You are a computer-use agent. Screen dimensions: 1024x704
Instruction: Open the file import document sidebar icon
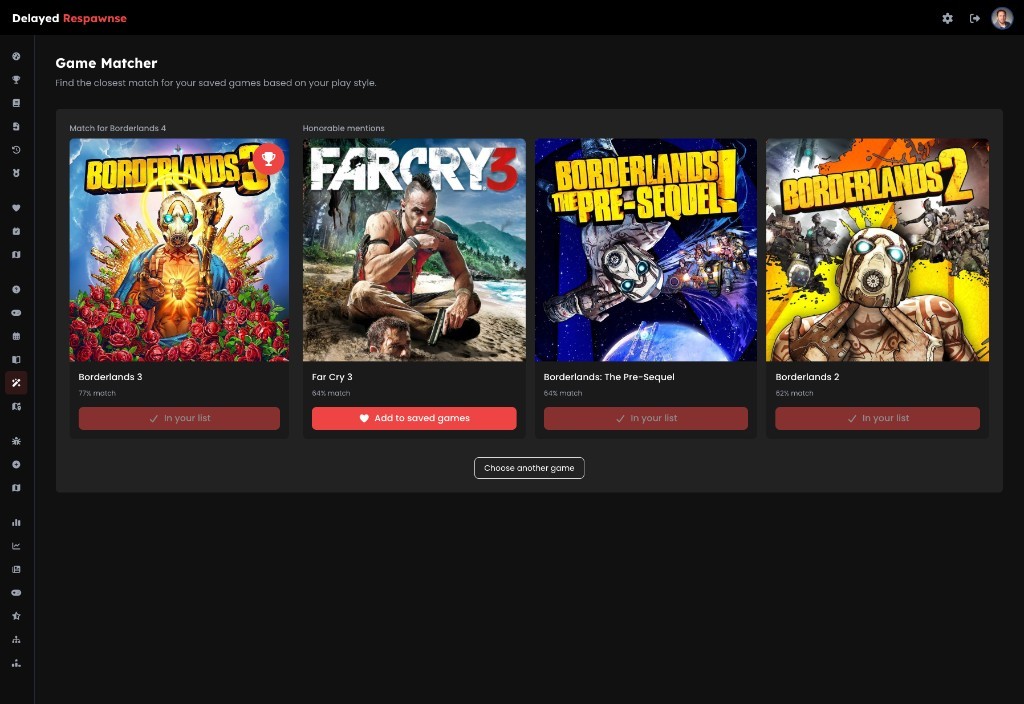coord(16,126)
